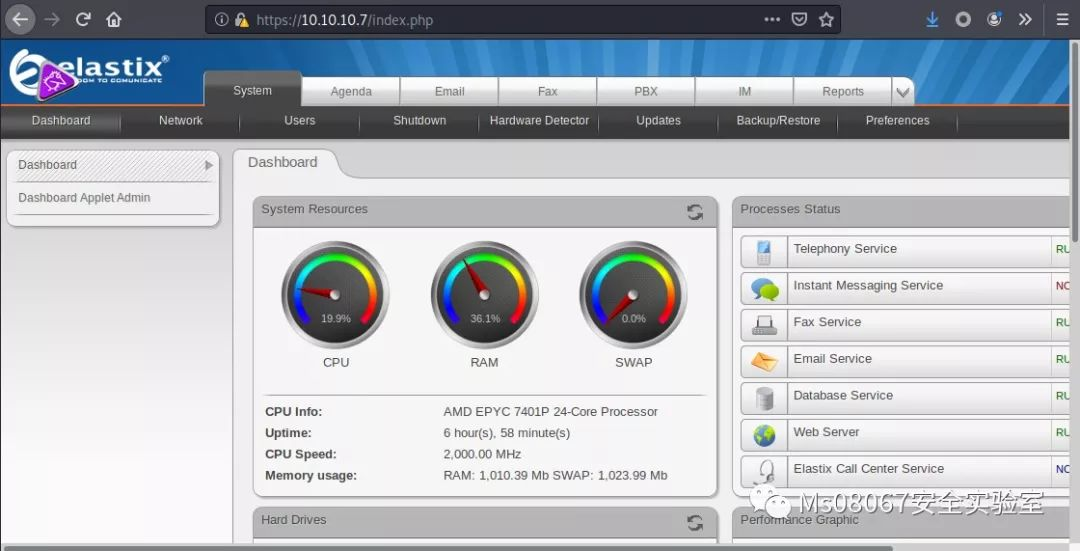
Task: Click the Fax Service machine icon
Action: pos(765,325)
